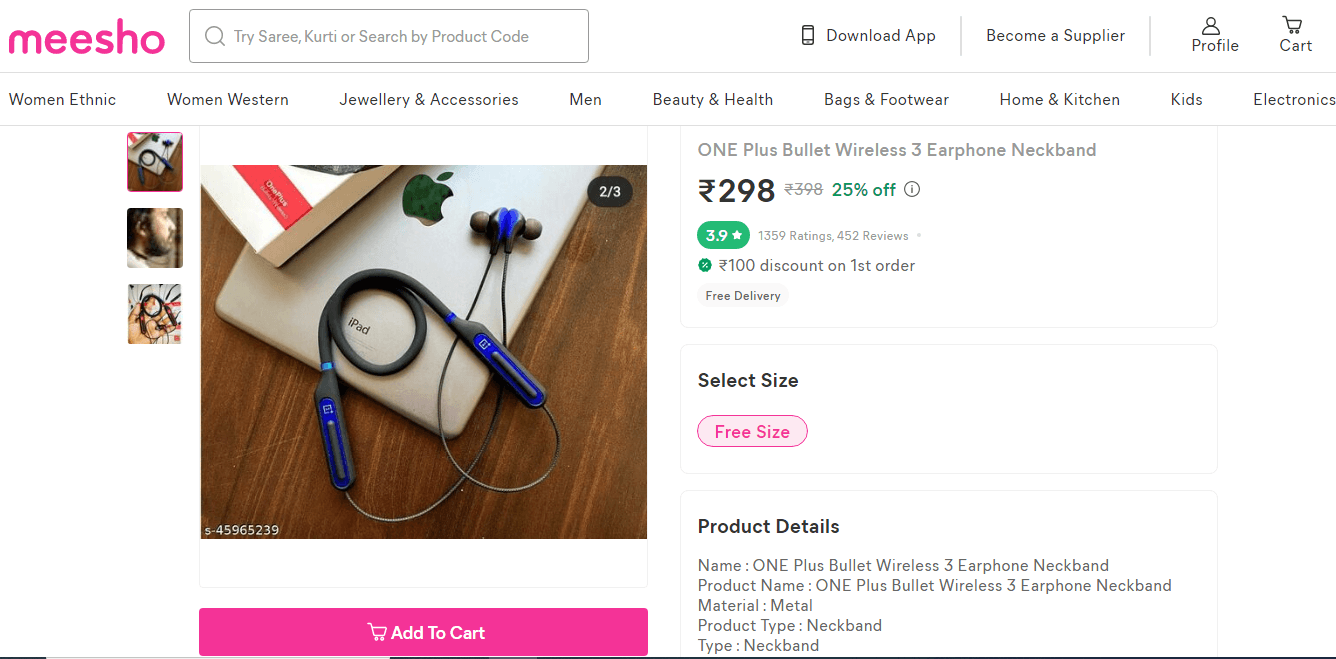The image size is (1336, 659).
Task: Expand the Women Ethnic category
Action: pos(62,100)
